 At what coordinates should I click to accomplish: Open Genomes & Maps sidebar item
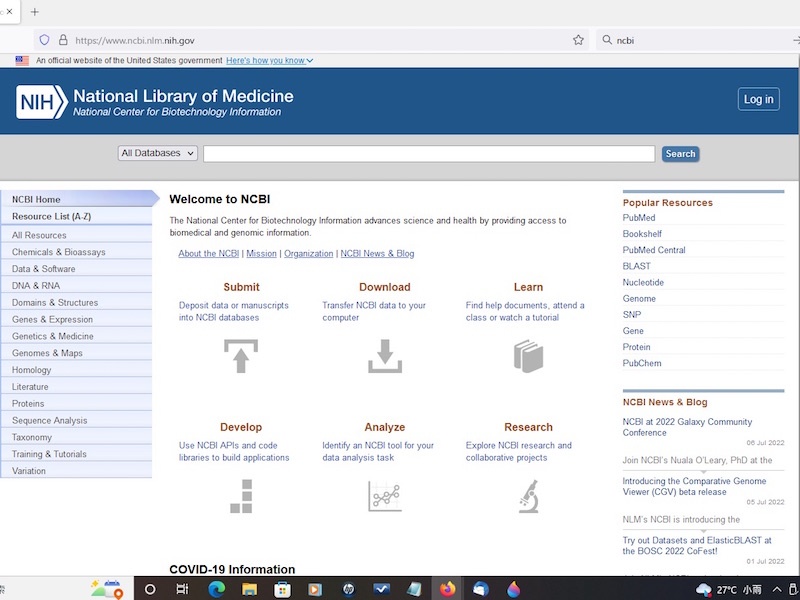coord(77,353)
